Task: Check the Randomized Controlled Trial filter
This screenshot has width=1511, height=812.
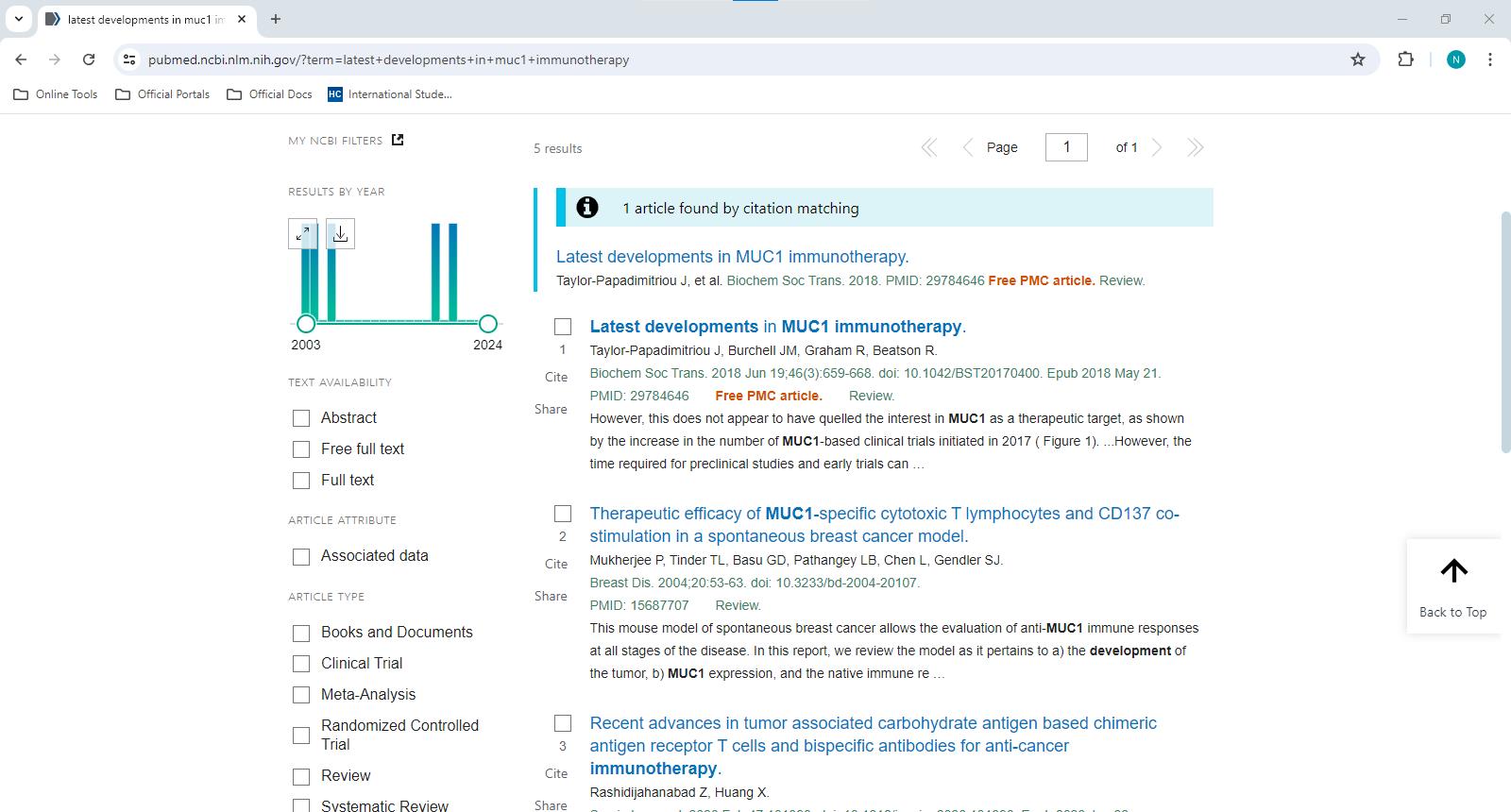Action: click(x=301, y=735)
